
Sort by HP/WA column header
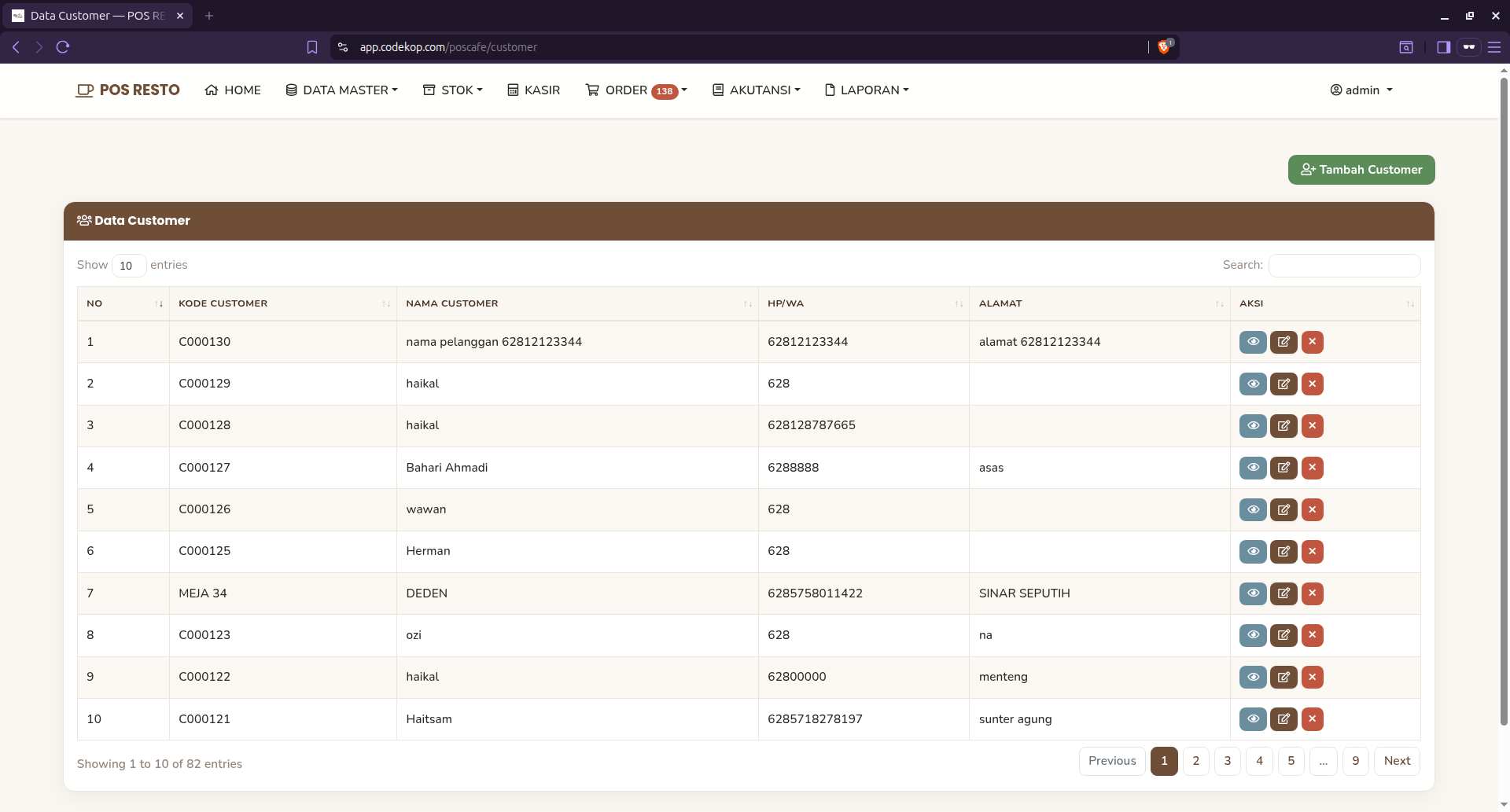(x=864, y=303)
